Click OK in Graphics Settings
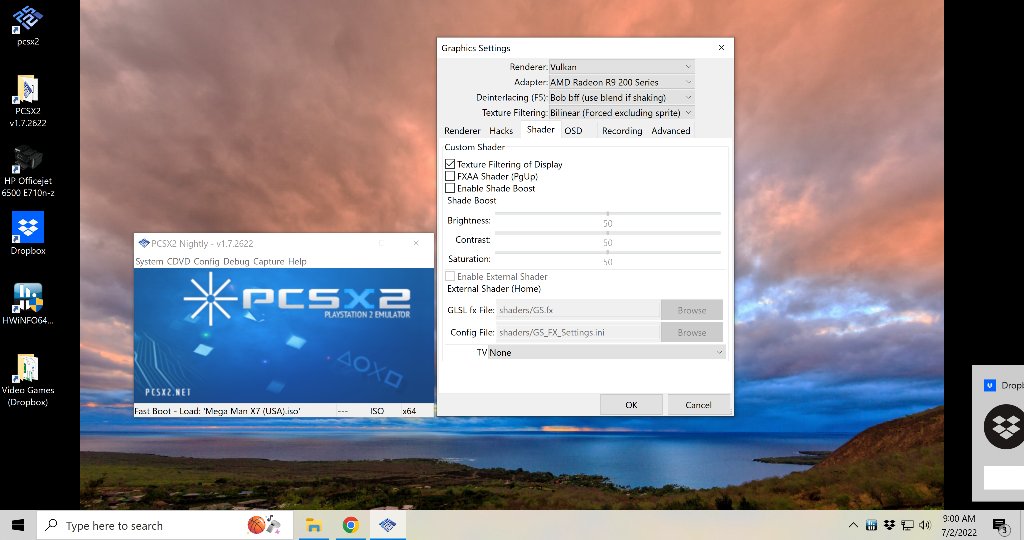 click(631, 405)
